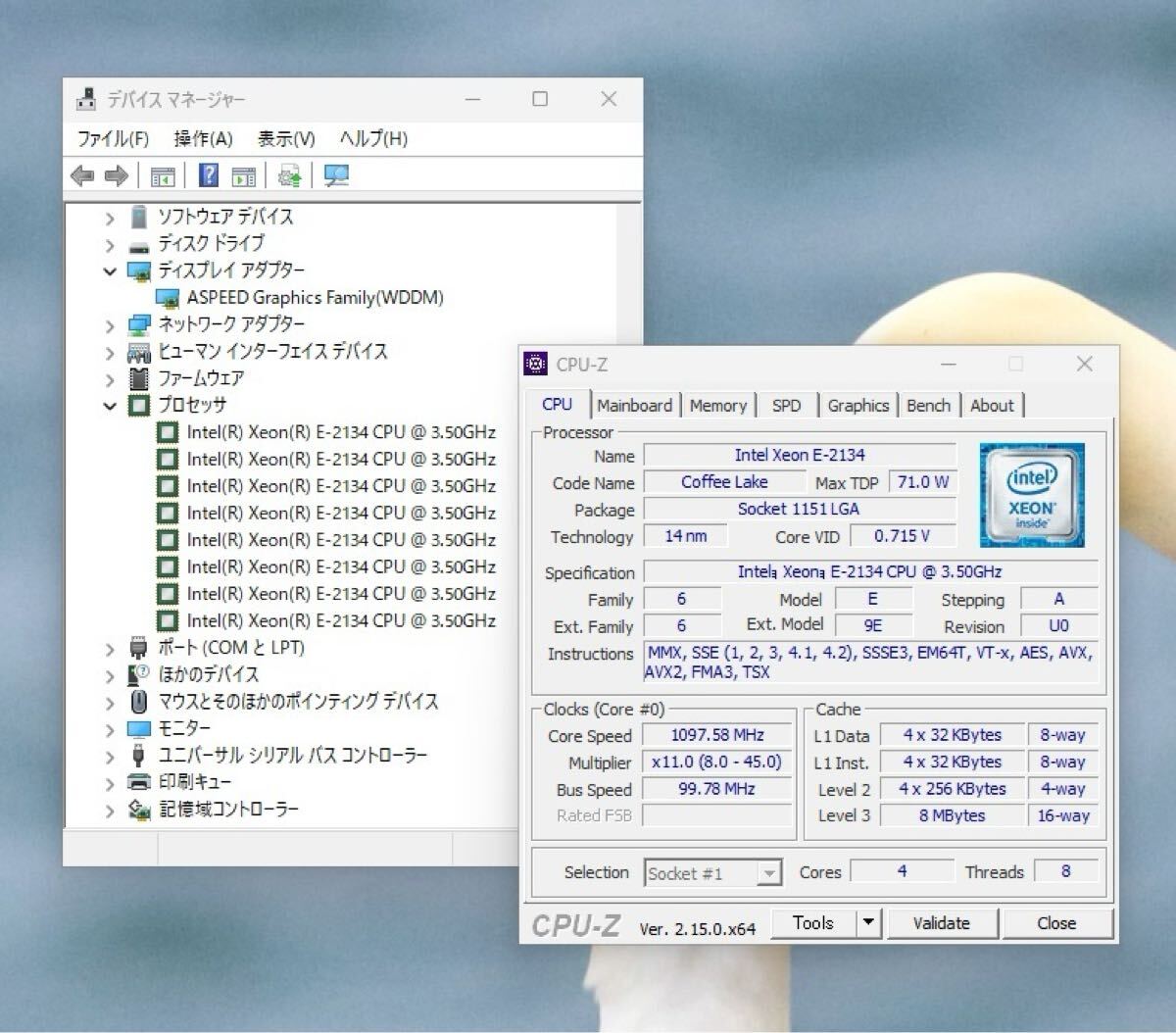
Task: Click the other devices question mark icon
Action: (x=138, y=675)
